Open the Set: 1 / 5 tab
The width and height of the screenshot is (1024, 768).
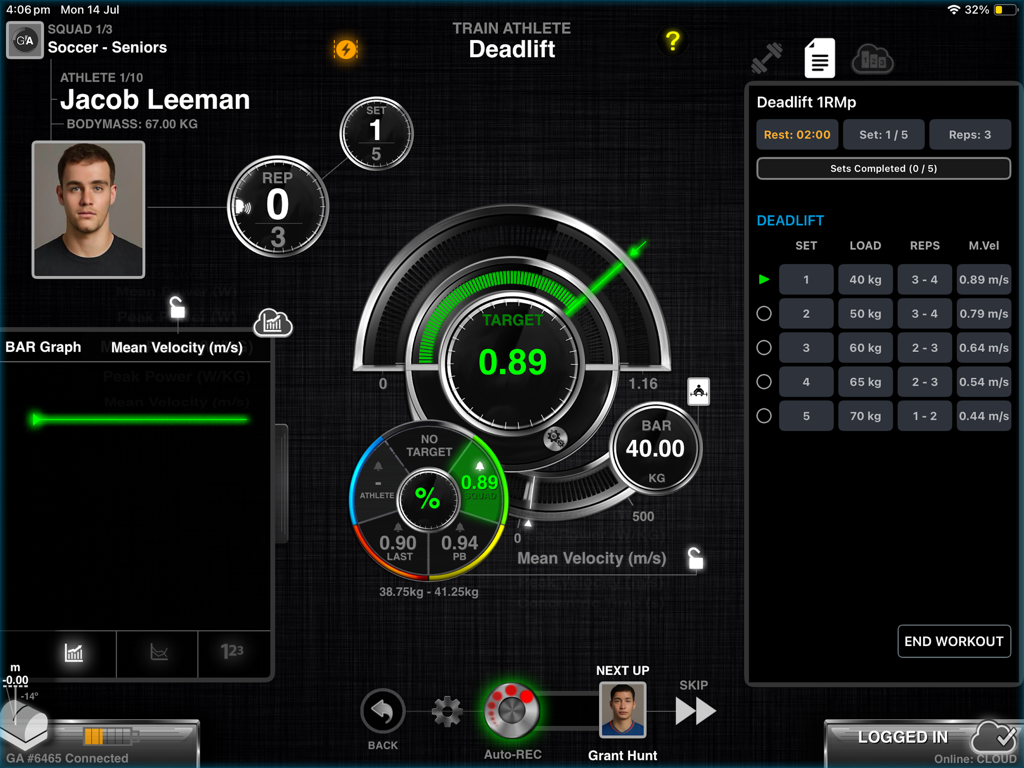click(884, 134)
